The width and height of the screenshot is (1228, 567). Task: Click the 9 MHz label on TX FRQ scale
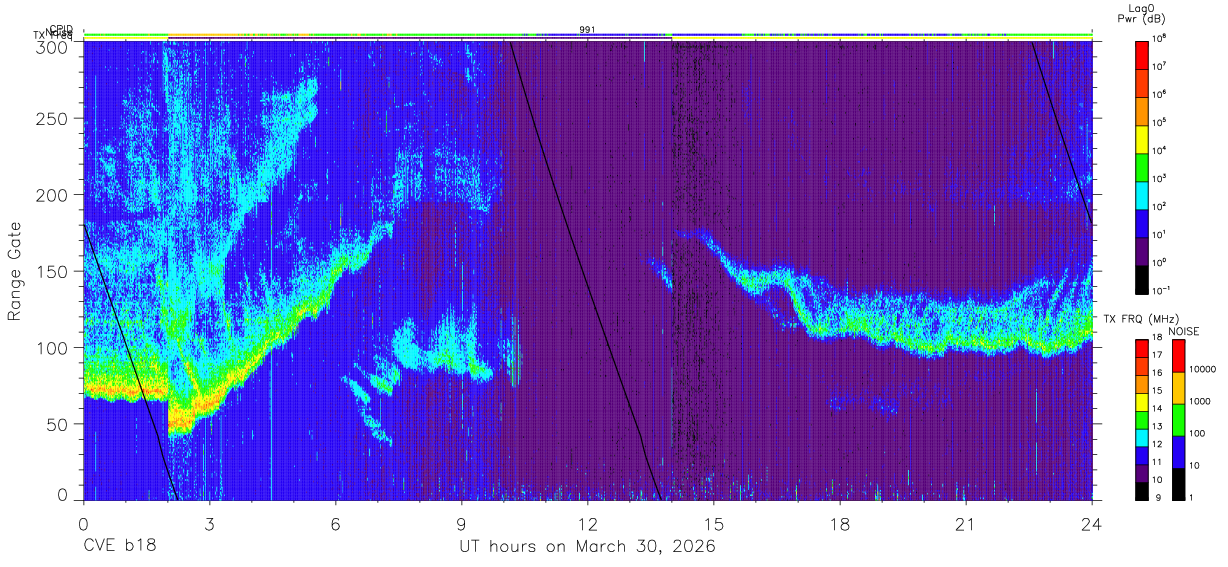point(1157,497)
